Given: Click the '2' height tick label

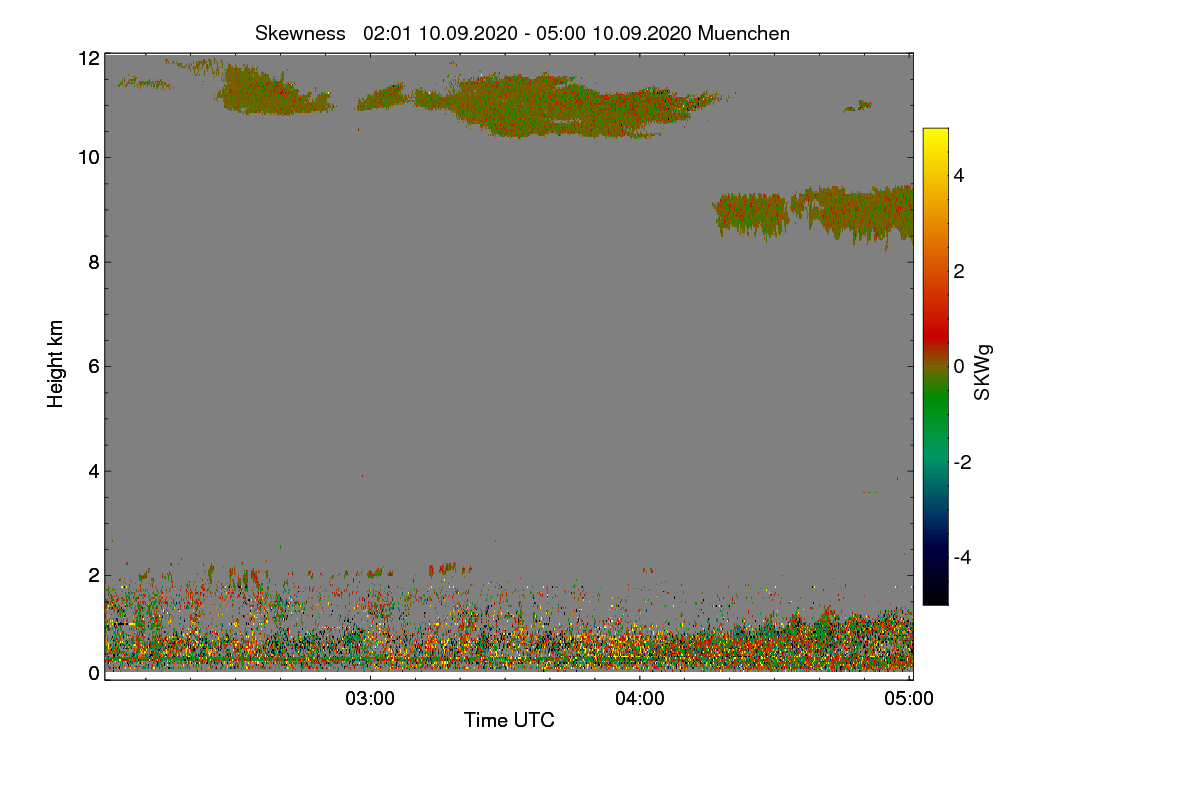Looking at the screenshot, I should click(93, 575).
